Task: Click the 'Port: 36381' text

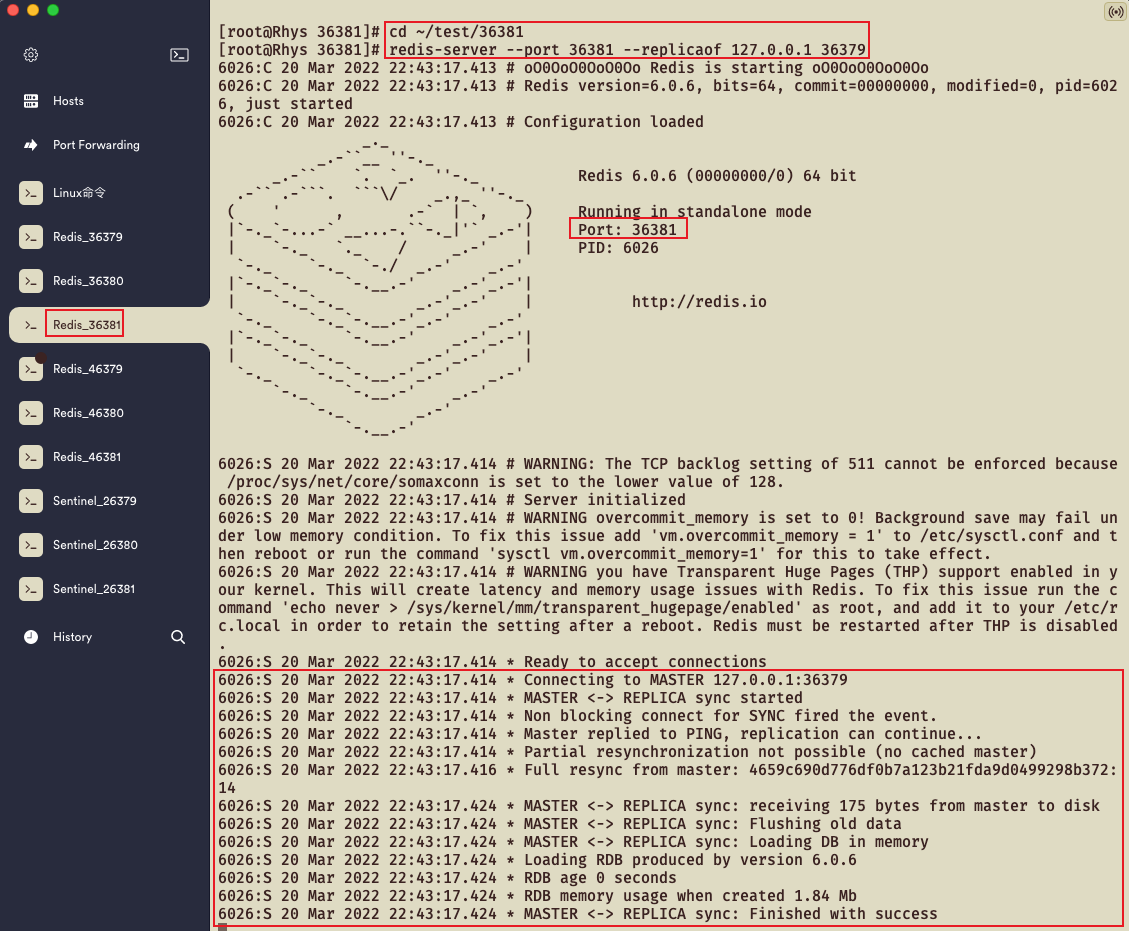Action: tap(627, 230)
